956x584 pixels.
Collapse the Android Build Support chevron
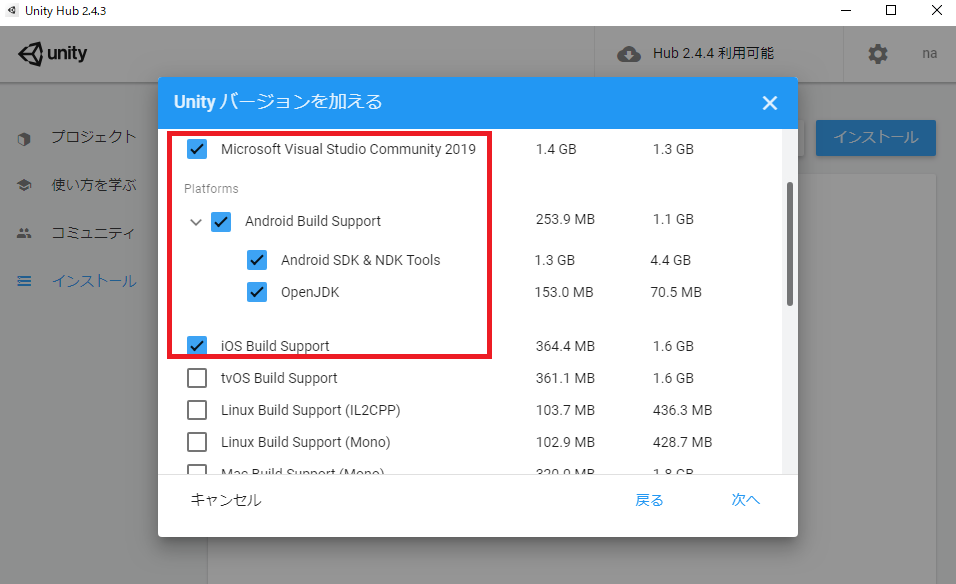tap(196, 220)
